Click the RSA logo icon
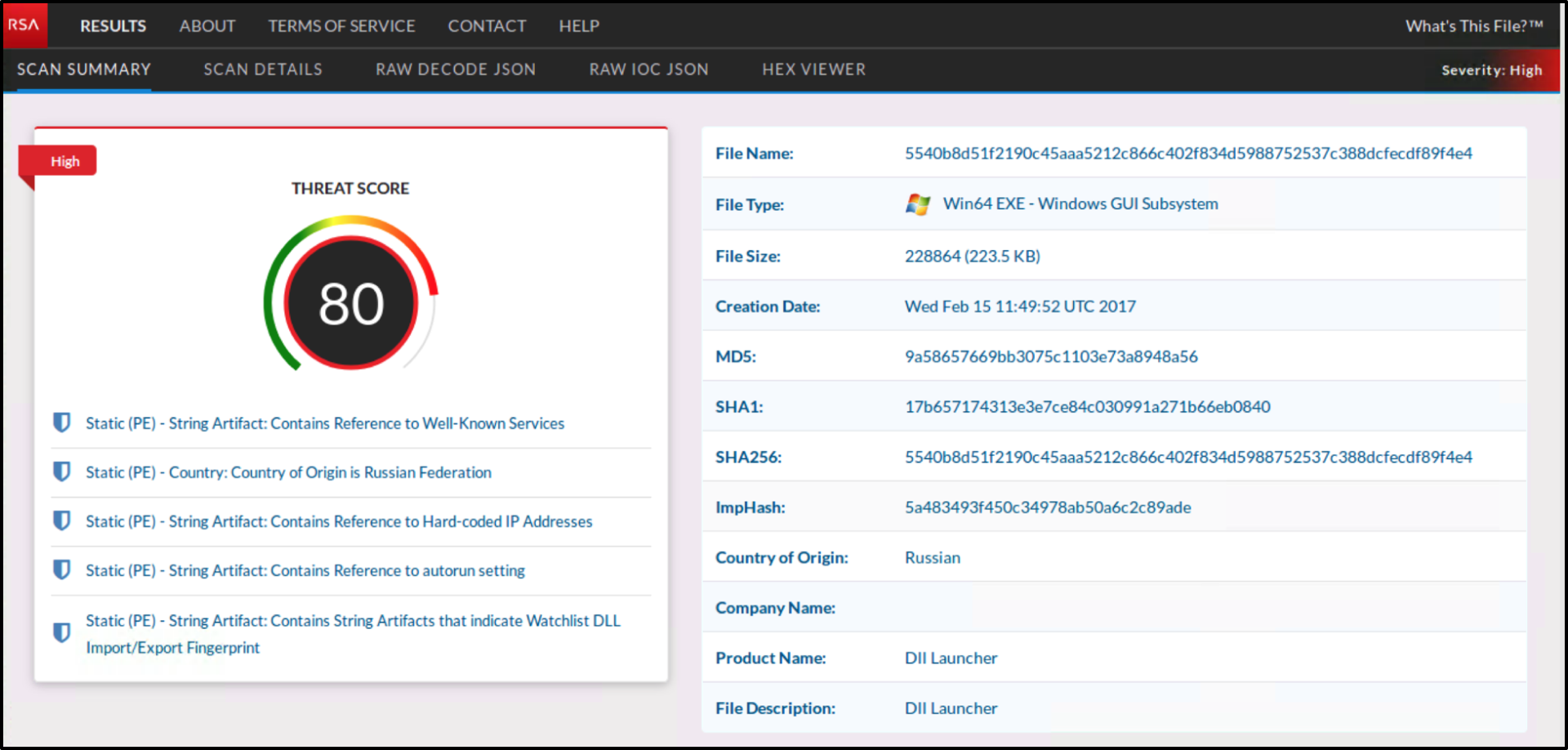The height and width of the screenshot is (750, 1568). [24, 25]
